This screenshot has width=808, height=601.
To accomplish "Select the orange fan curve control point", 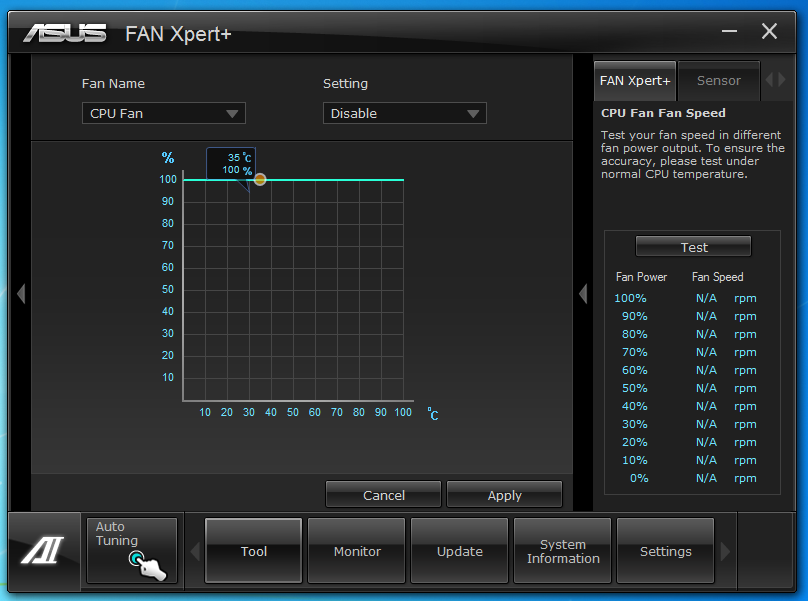I will 260,179.
